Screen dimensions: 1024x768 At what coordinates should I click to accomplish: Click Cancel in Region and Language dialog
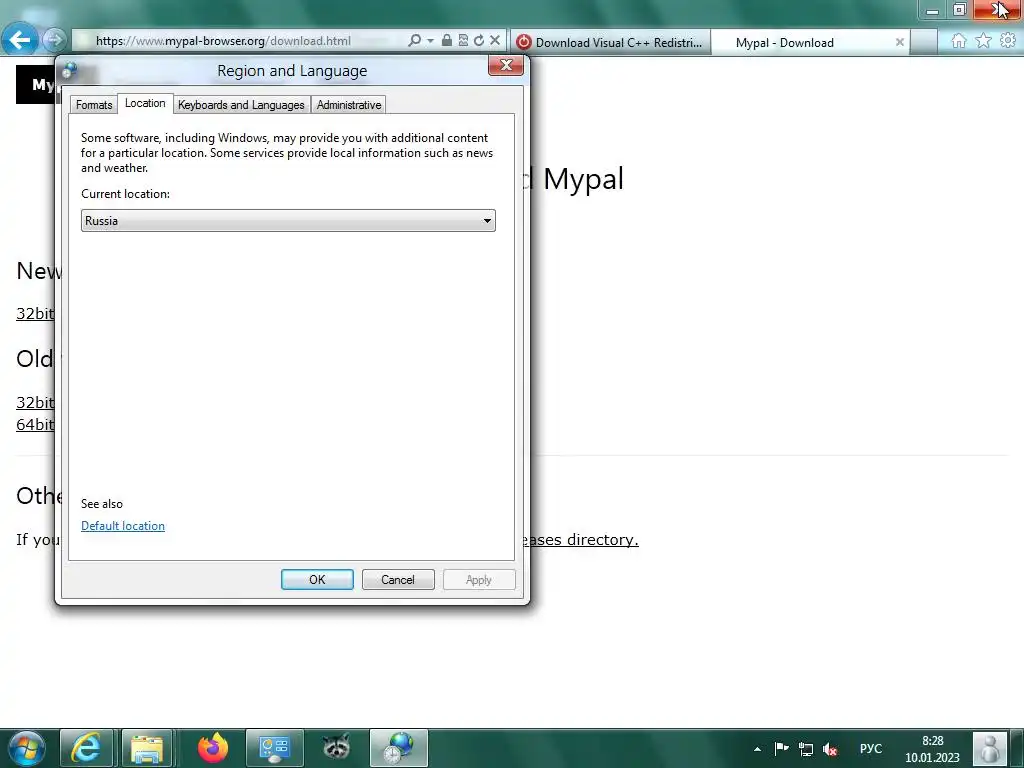pyautogui.click(x=398, y=579)
